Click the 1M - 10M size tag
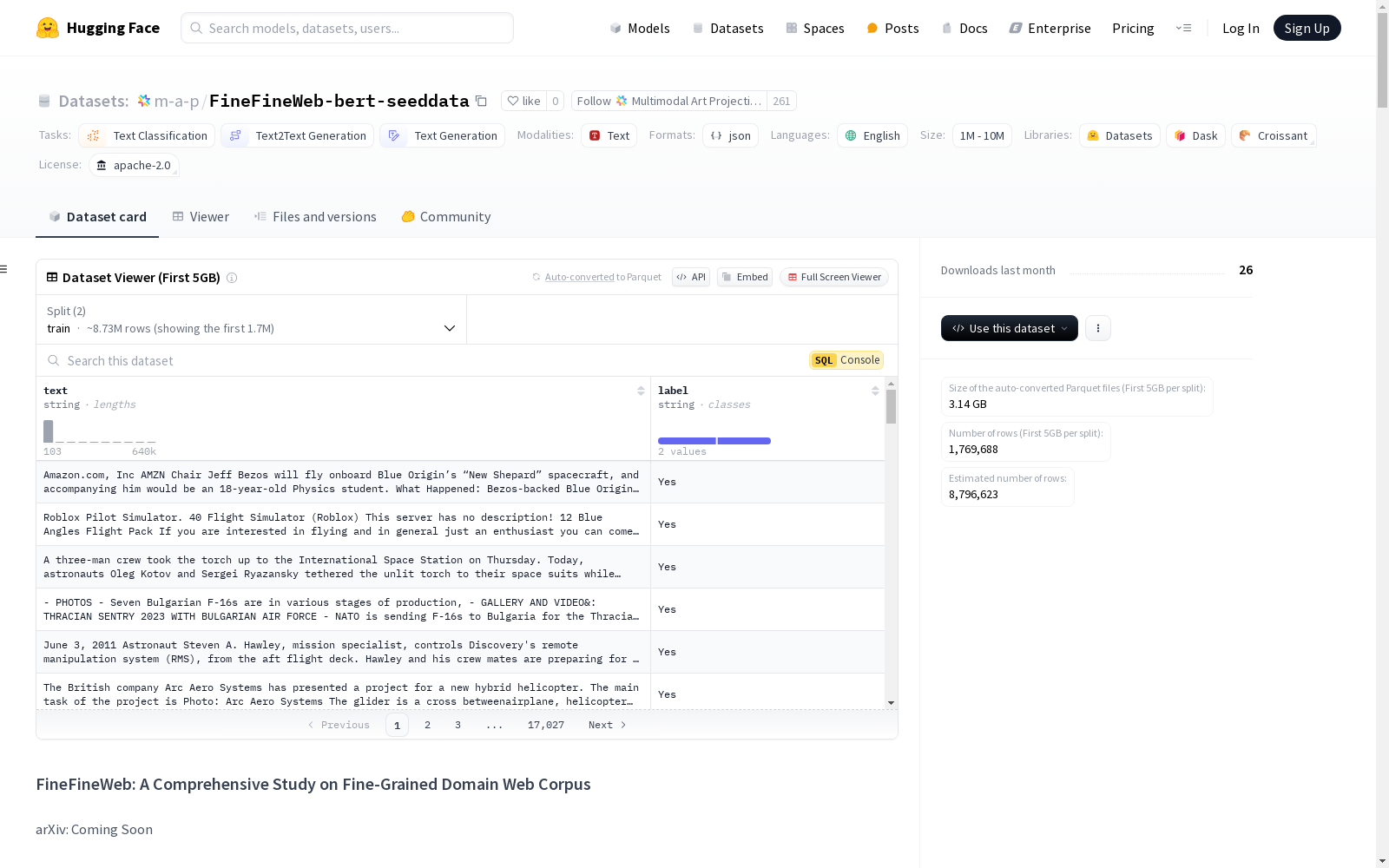 tap(982, 135)
